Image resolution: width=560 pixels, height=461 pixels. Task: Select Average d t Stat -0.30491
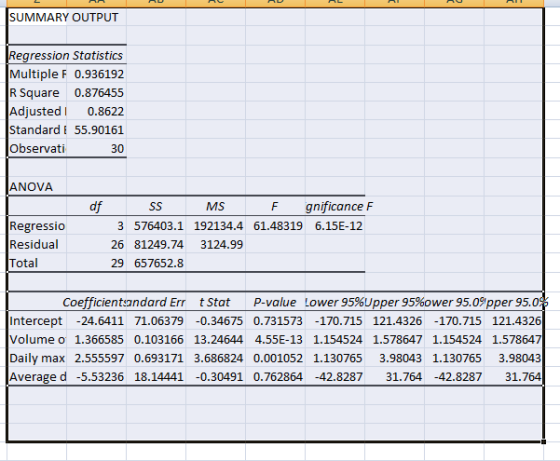(216, 376)
